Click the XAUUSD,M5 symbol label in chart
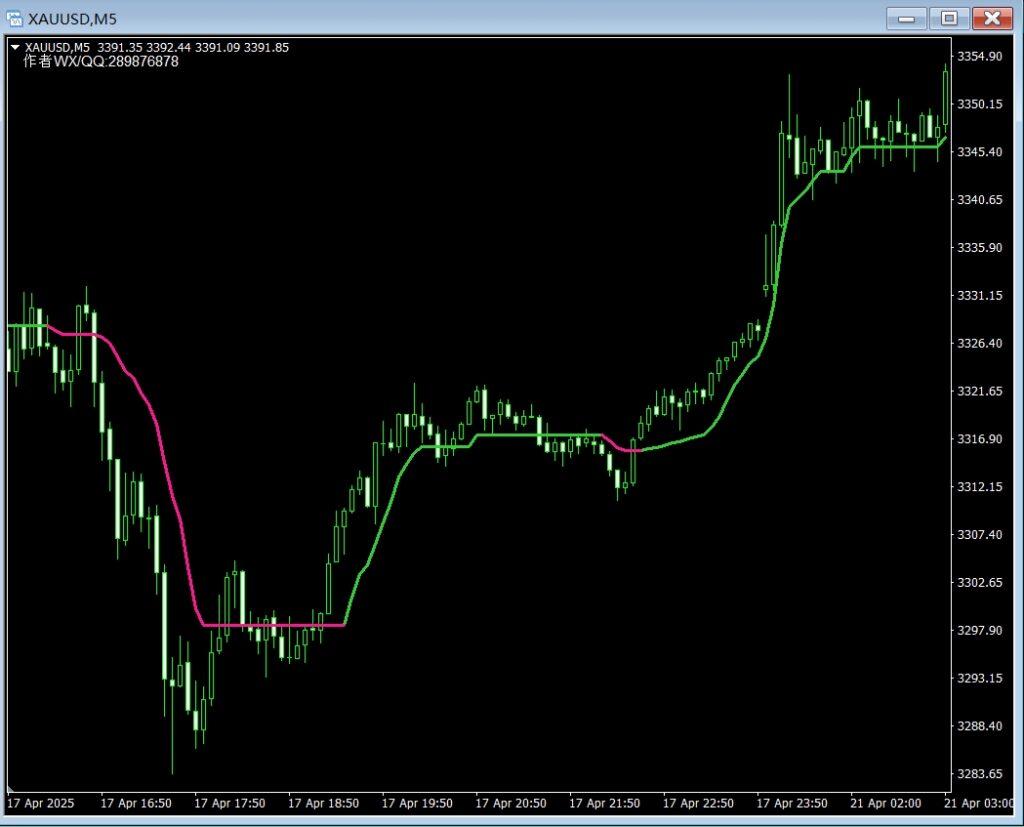The image size is (1024, 827). [57, 47]
